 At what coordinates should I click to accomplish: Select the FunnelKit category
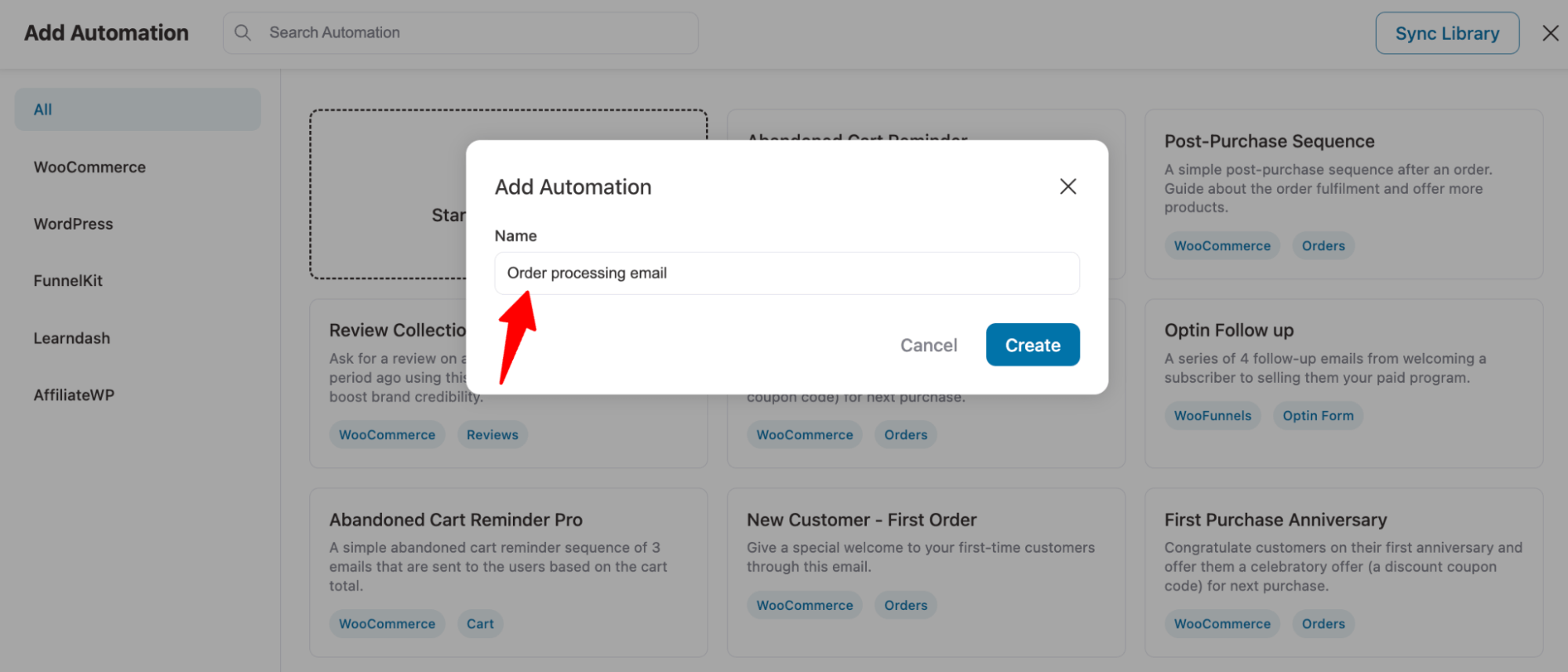pyautogui.click(x=67, y=281)
